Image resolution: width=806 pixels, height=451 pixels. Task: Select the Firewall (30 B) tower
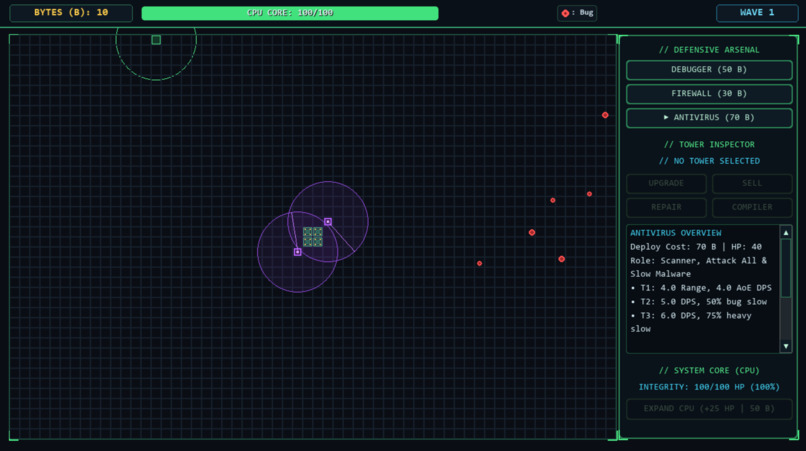click(x=709, y=94)
